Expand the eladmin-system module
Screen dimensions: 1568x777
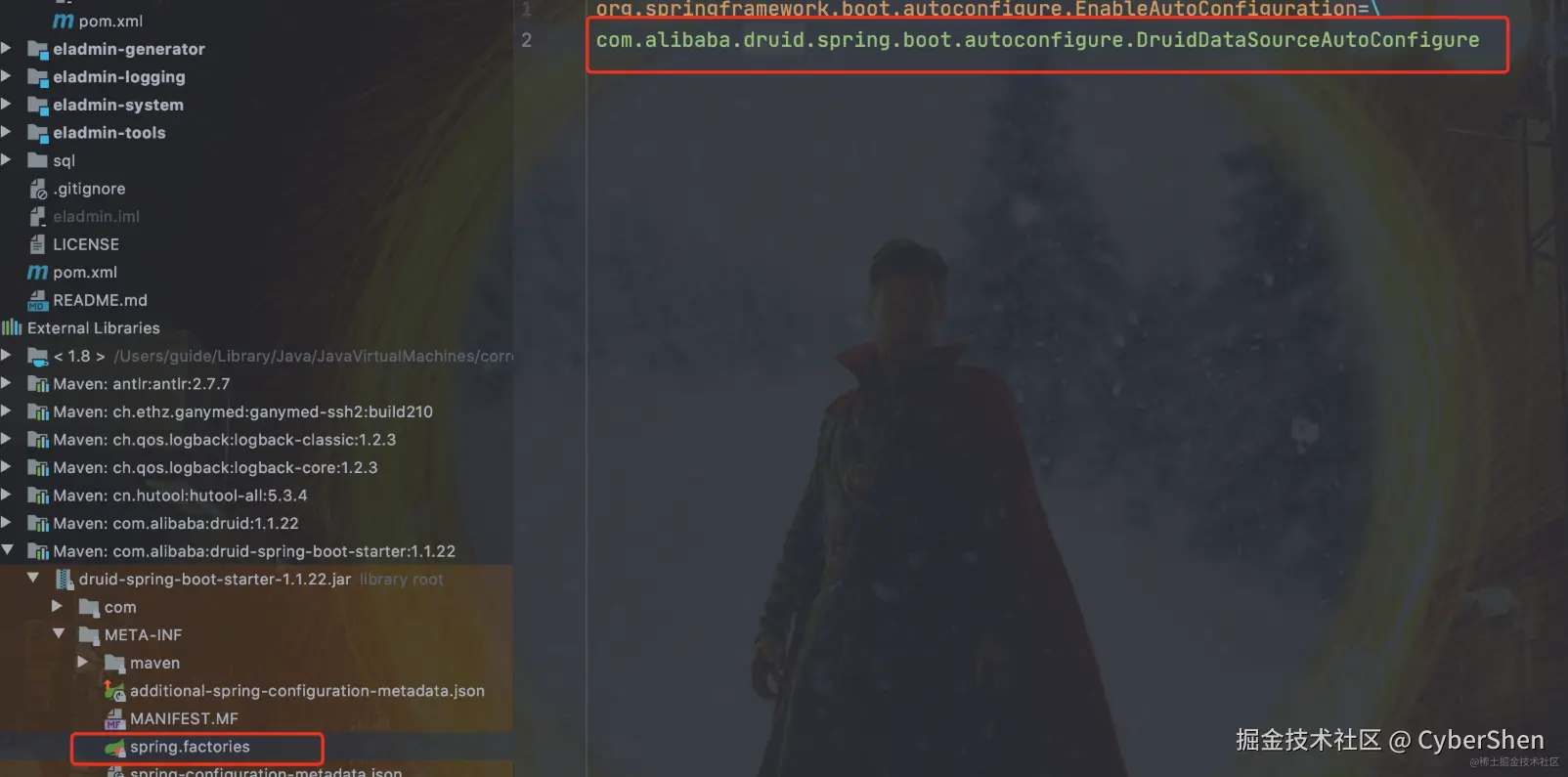click(x=7, y=104)
